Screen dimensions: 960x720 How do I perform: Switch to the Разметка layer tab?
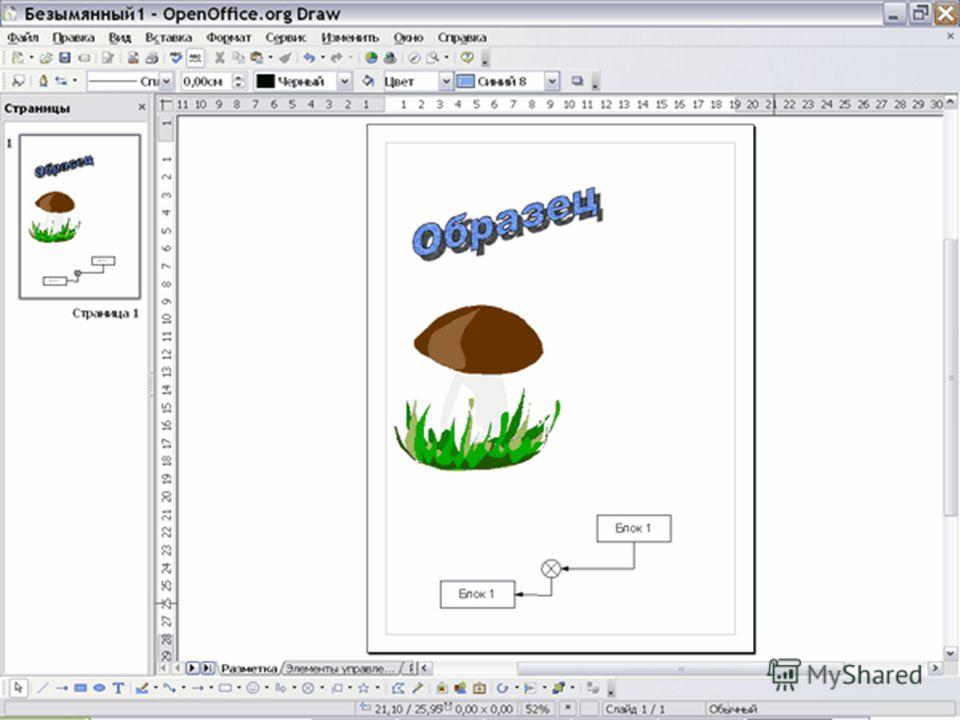[249, 668]
